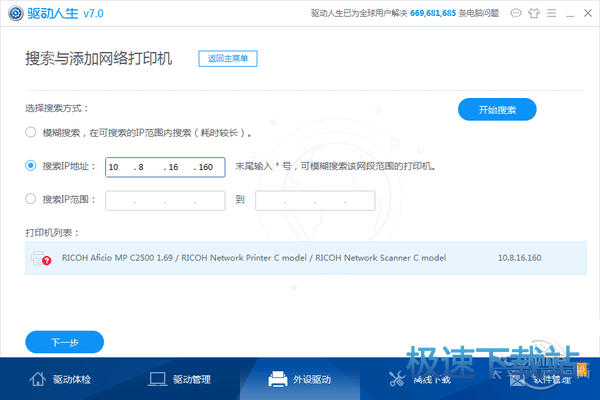
Task: Click the IP range end field after 到
Action: tap(315, 201)
